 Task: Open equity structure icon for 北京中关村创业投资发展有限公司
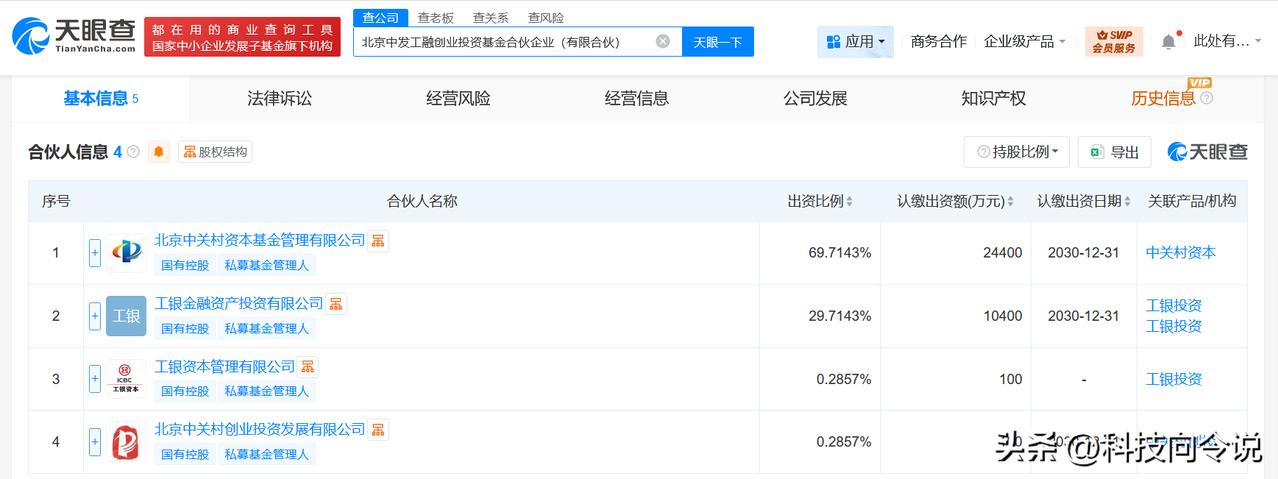(x=378, y=430)
